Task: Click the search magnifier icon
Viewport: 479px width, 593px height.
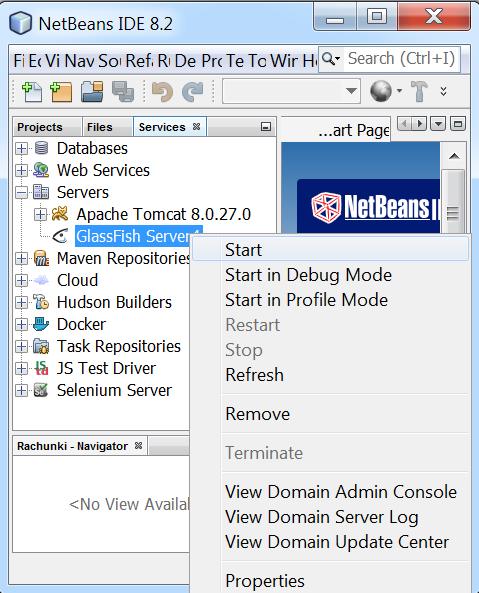Action: click(331, 59)
